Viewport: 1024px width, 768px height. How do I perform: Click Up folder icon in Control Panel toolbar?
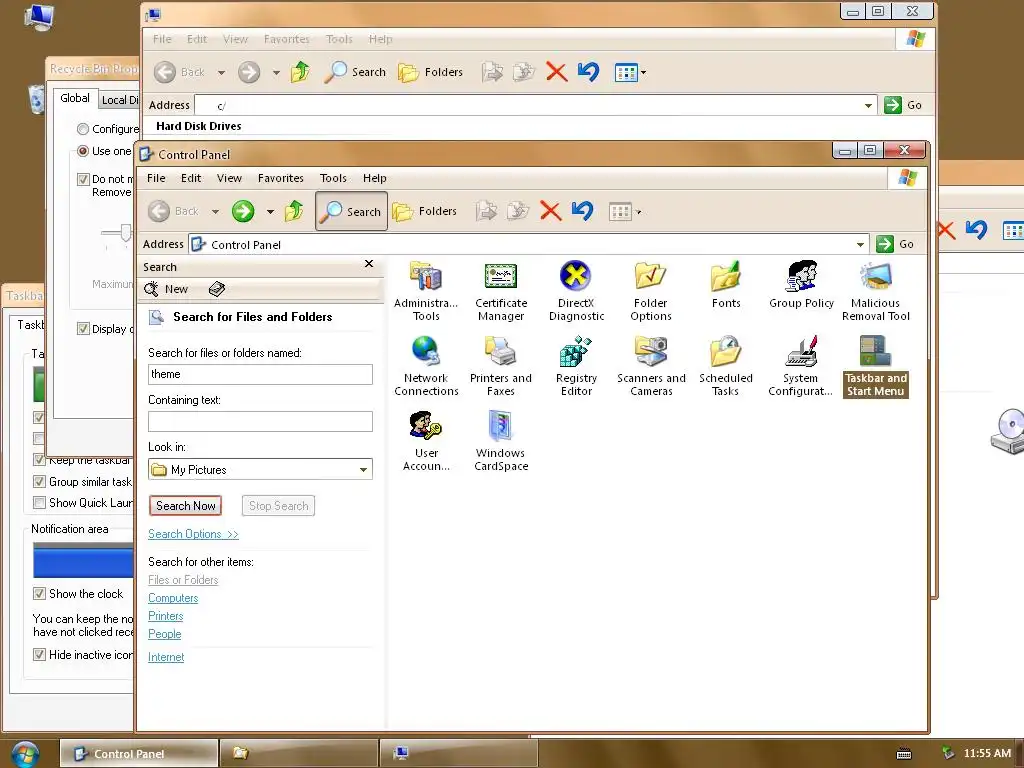click(x=294, y=211)
